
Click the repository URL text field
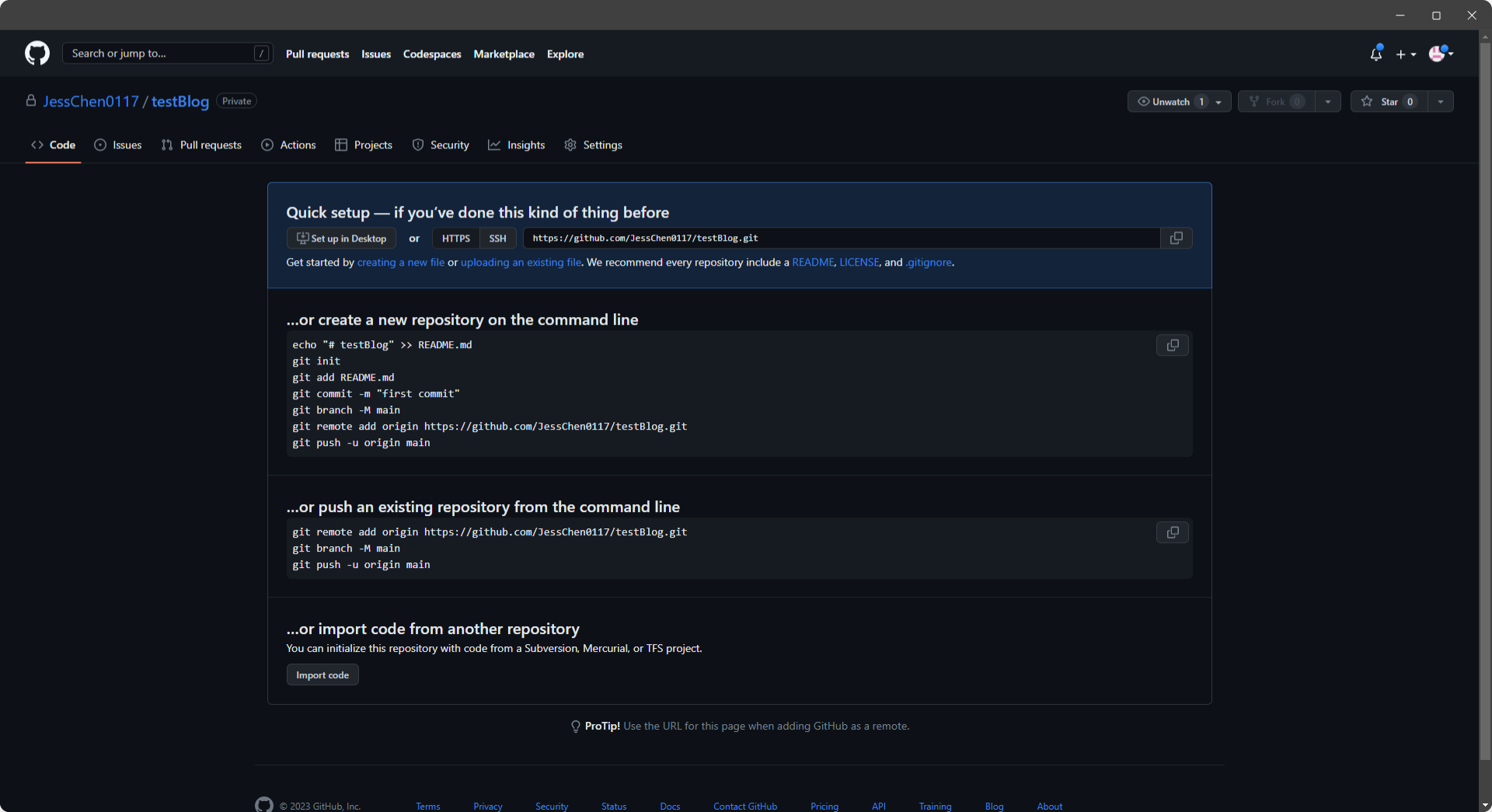[842, 239]
